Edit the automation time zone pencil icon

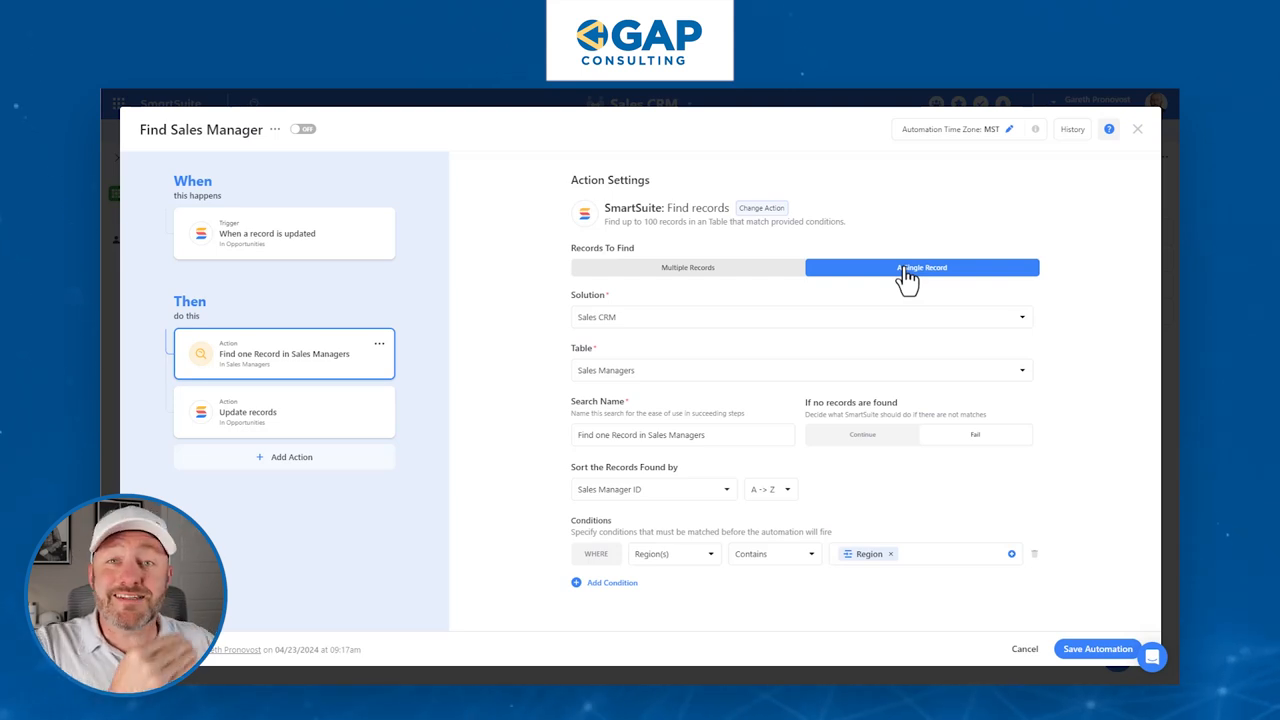point(1009,129)
